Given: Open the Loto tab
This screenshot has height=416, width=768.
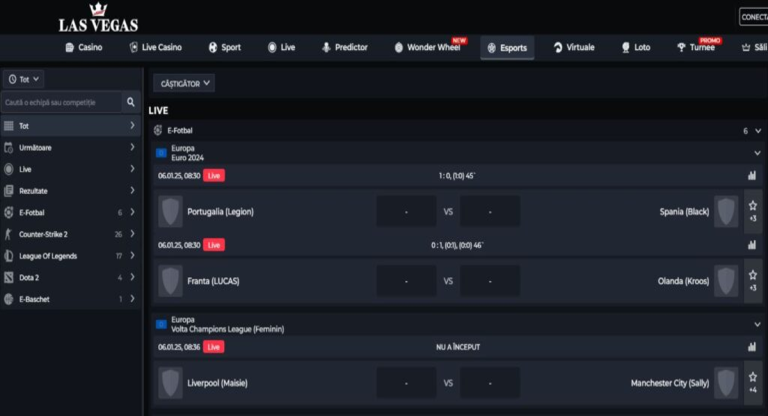Looking at the screenshot, I should [x=636, y=48].
